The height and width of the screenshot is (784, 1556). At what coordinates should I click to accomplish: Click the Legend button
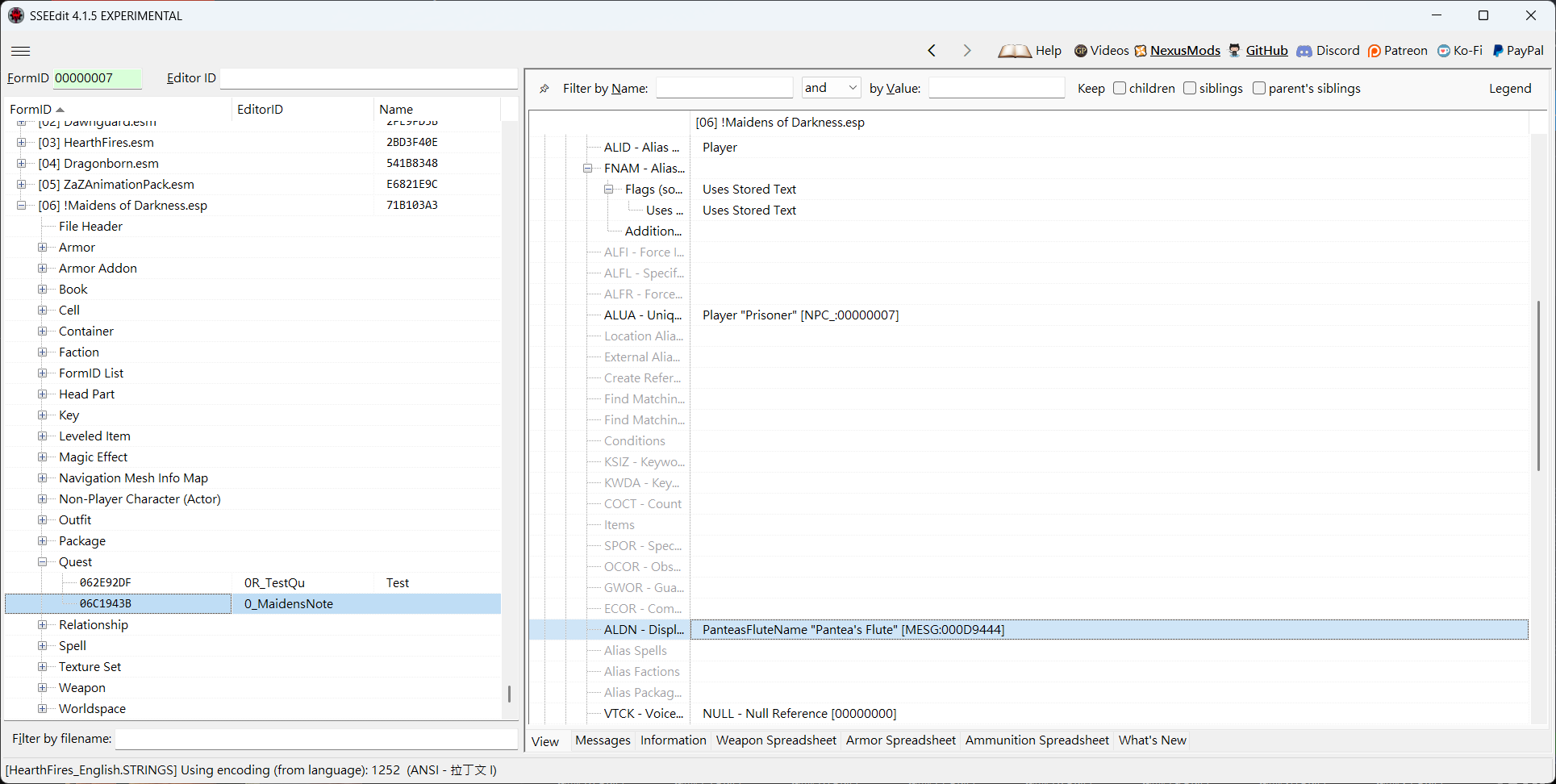click(1510, 89)
